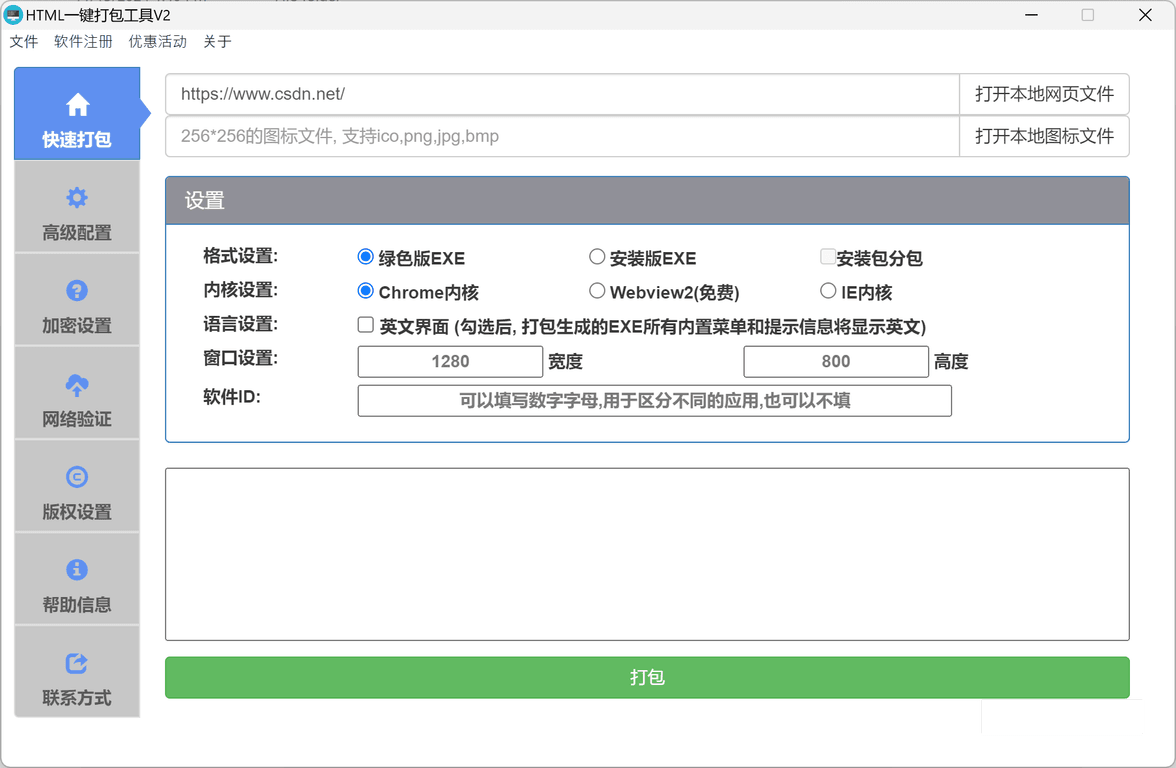The height and width of the screenshot is (768, 1176).
Task: Select the IE内核 kernel option
Action: (828, 291)
